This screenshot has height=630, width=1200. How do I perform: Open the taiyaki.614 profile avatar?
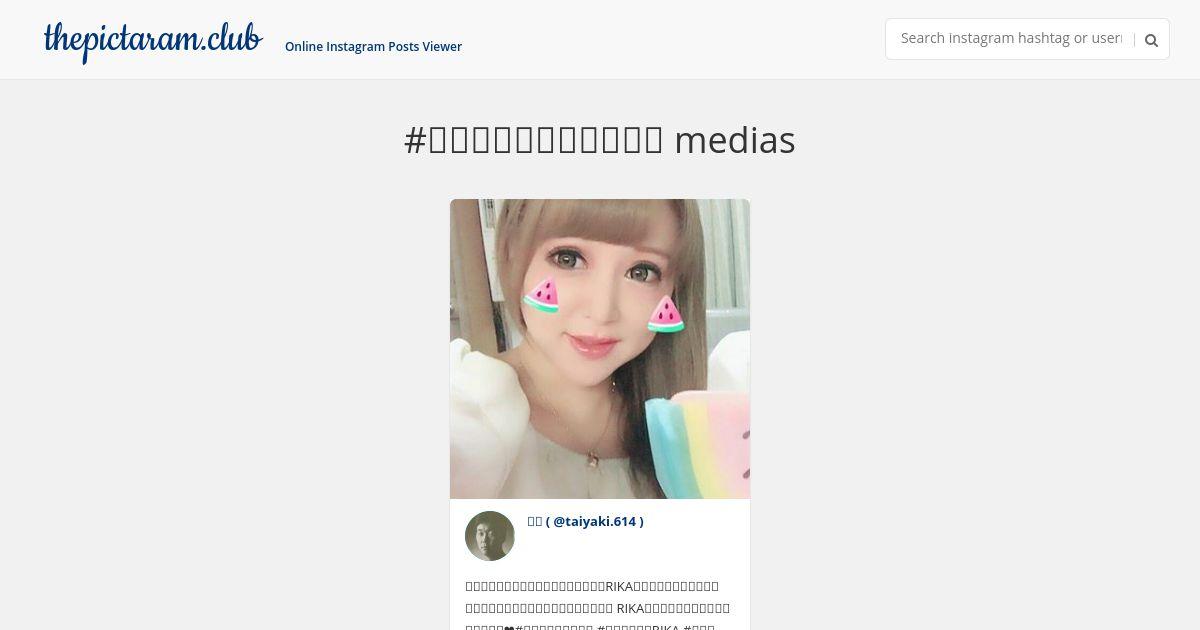490,536
